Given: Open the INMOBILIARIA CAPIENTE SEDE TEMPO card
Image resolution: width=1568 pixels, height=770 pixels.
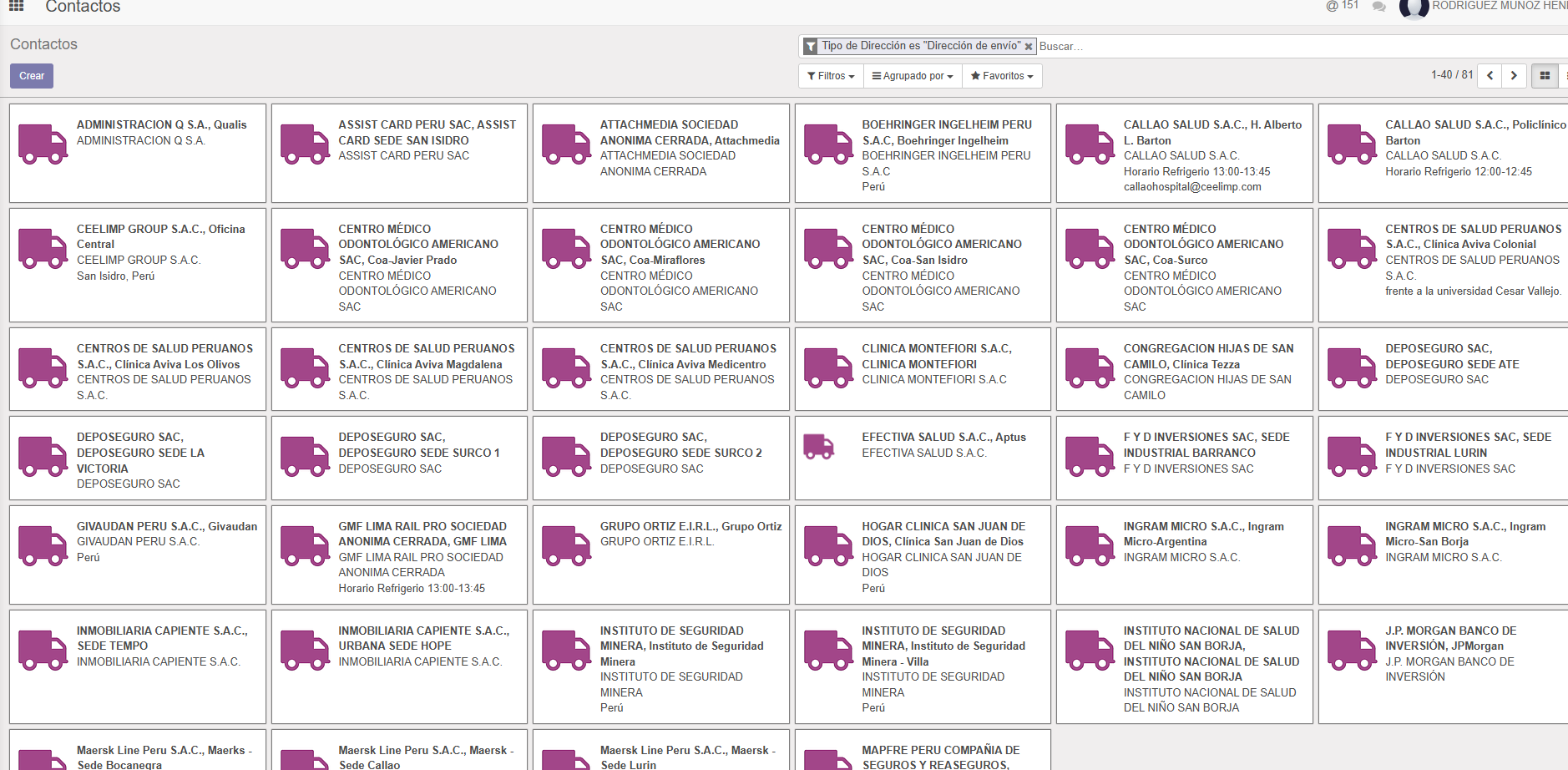Looking at the screenshot, I should click(x=138, y=666).
